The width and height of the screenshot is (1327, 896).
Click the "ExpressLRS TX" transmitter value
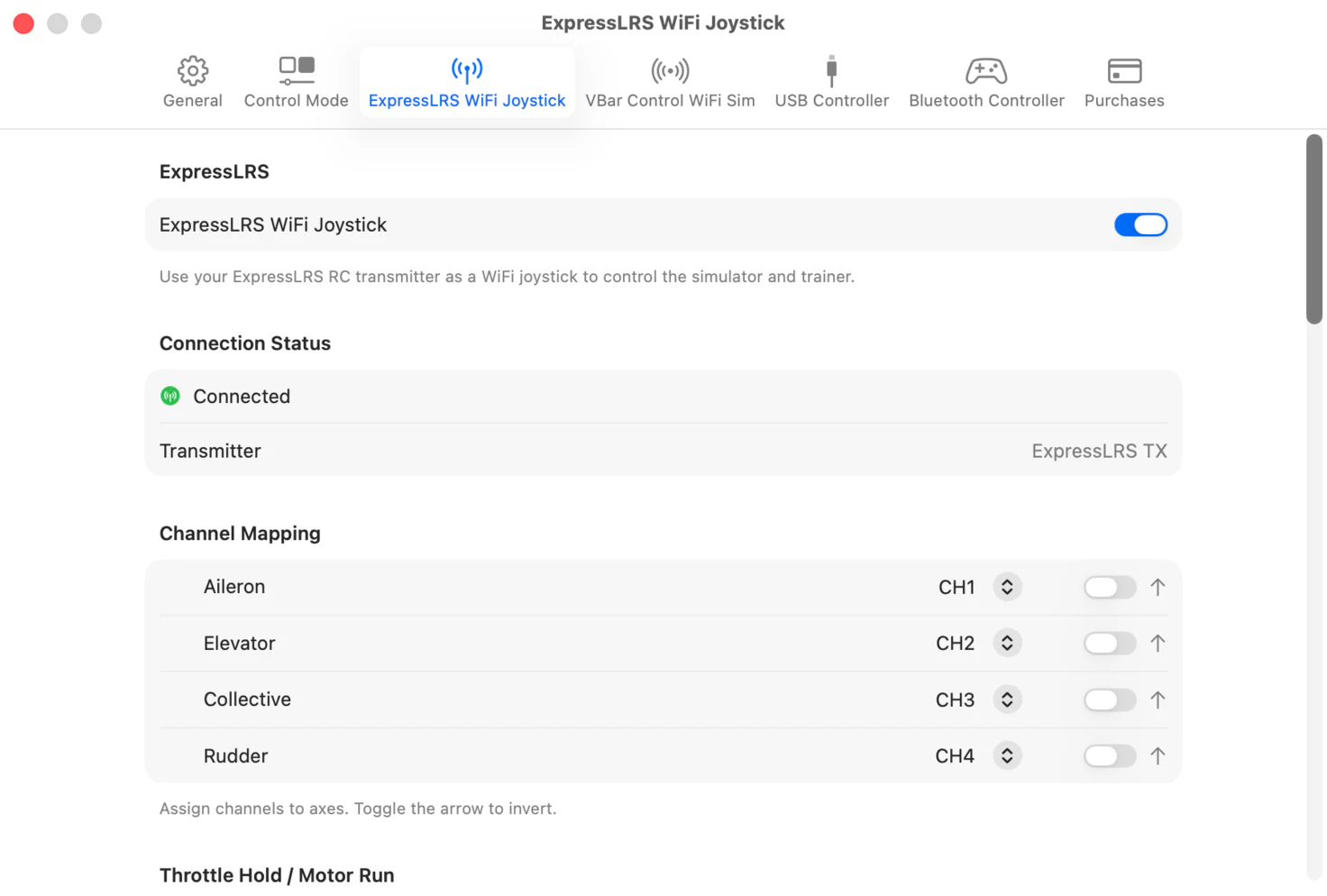1099,451
